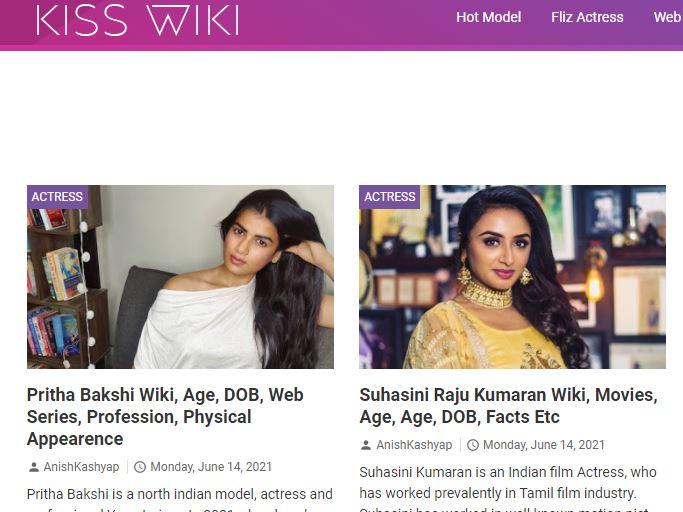This screenshot has height=512, width=683.
Task: Click the Kiss Wiki site logo
Action: coord(138,20)
